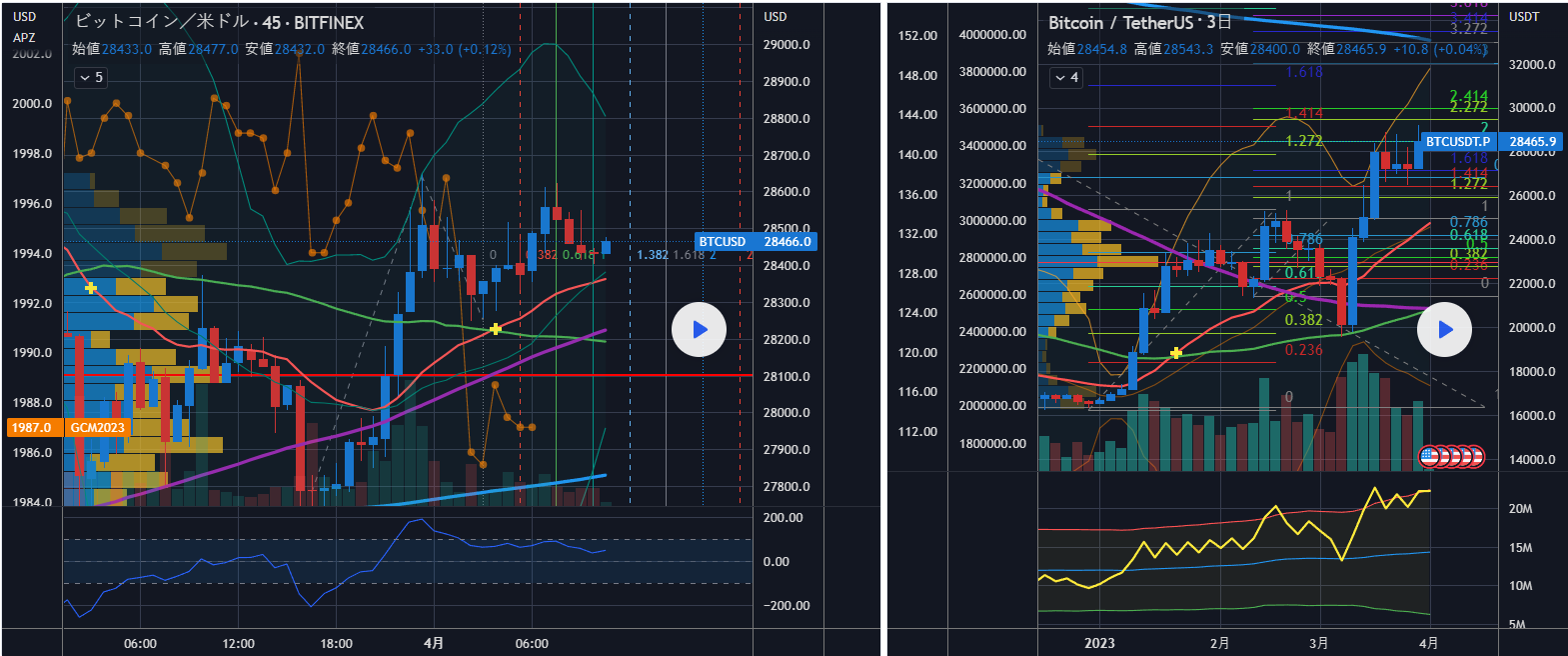Play the Bitcoin/USD BITFINEX chart widget
This screenshot has height=656, width=1568.
pos(699,329)
